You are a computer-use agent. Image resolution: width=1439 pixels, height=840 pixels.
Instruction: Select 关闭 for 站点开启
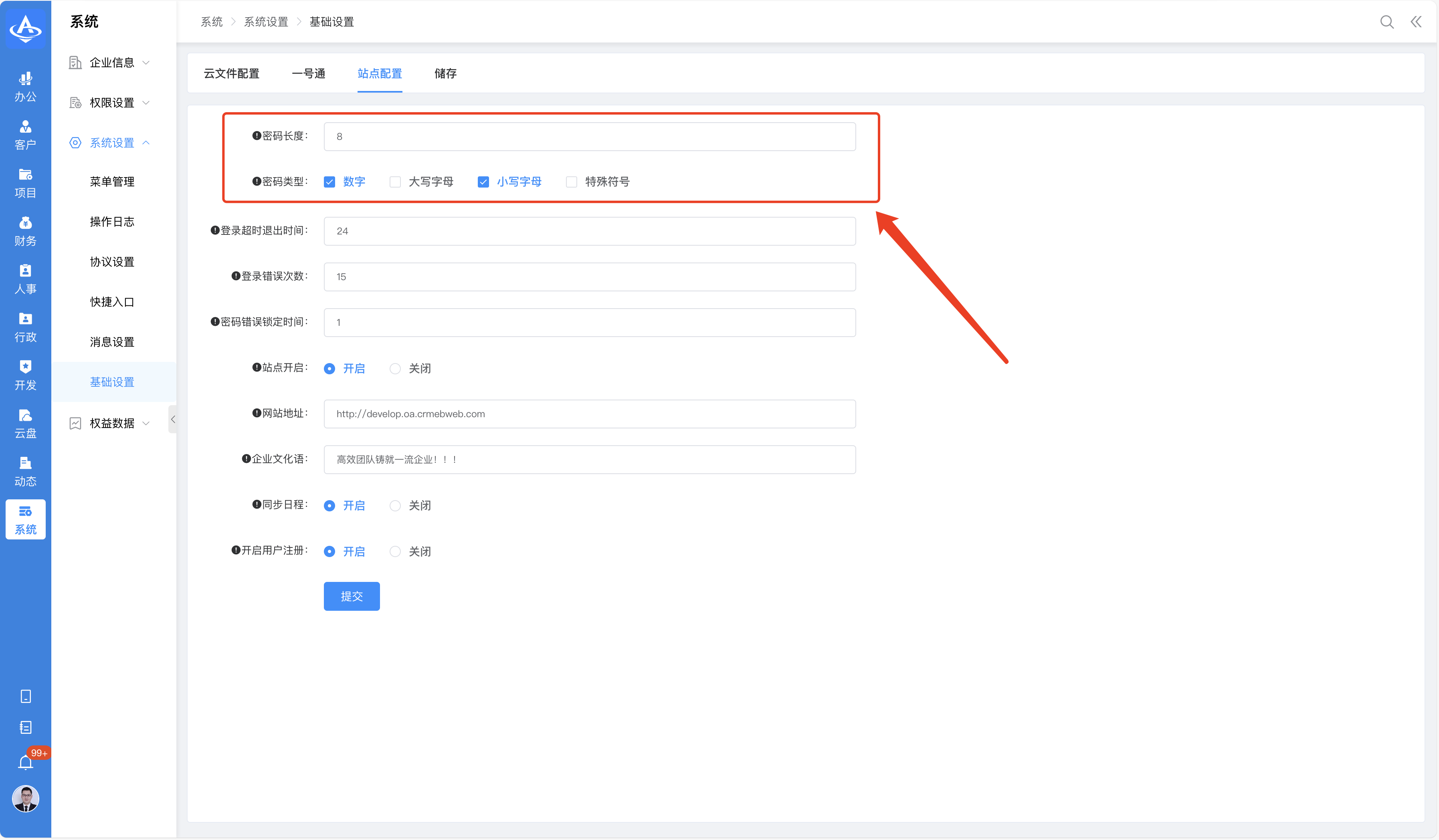pyautogui.click(x=395, y=369)
